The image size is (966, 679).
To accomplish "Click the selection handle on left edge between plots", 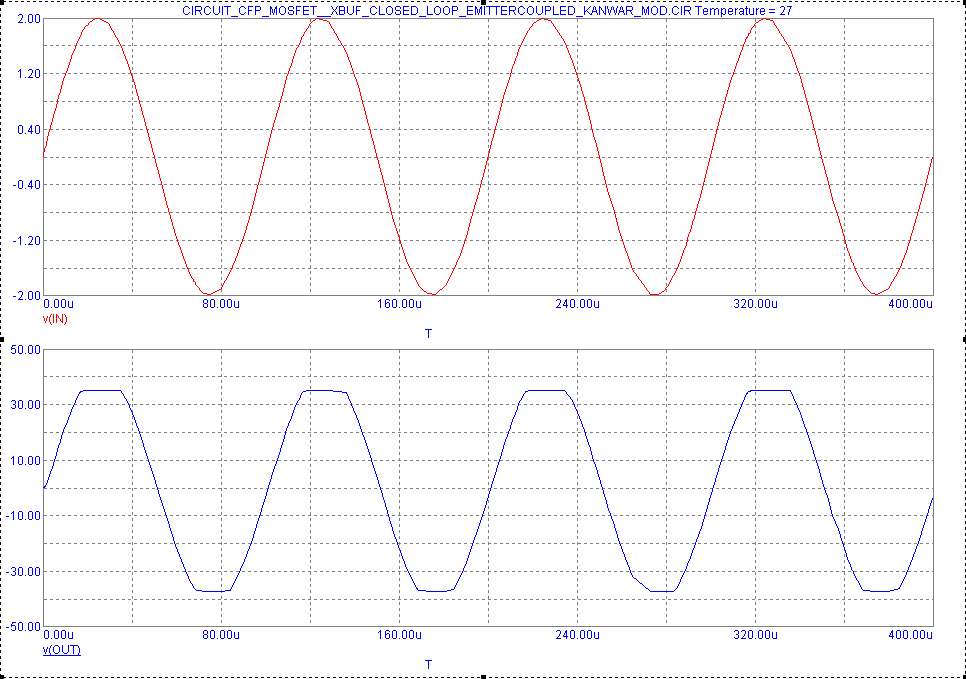I will (2, 340).
